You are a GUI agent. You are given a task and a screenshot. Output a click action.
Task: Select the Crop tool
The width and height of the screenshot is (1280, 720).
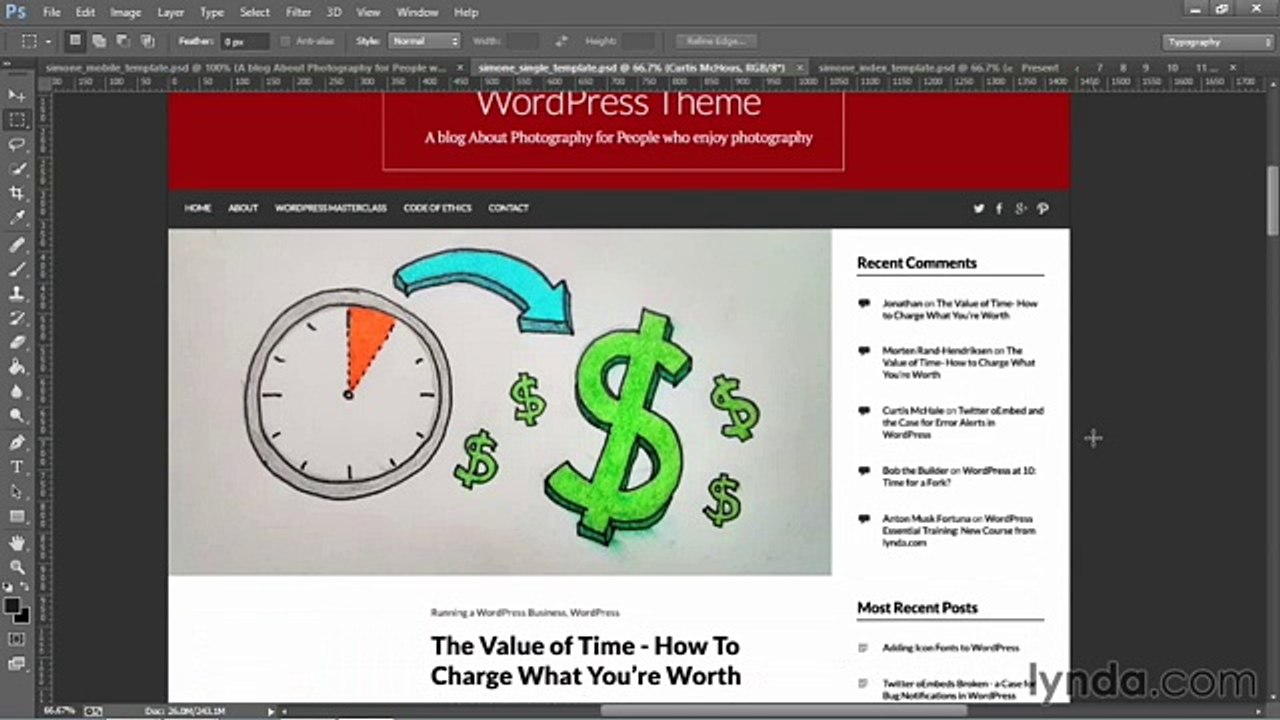tap(17, 194)
